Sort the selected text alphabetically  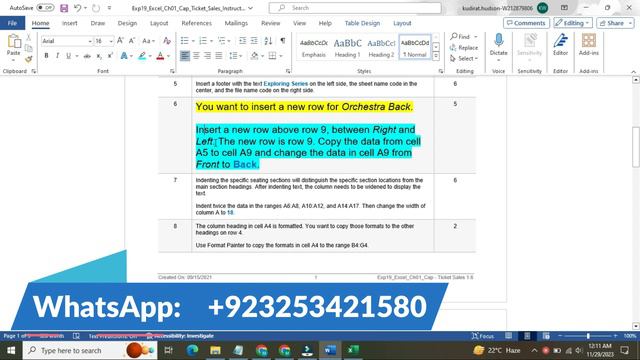tap(268, 41)
